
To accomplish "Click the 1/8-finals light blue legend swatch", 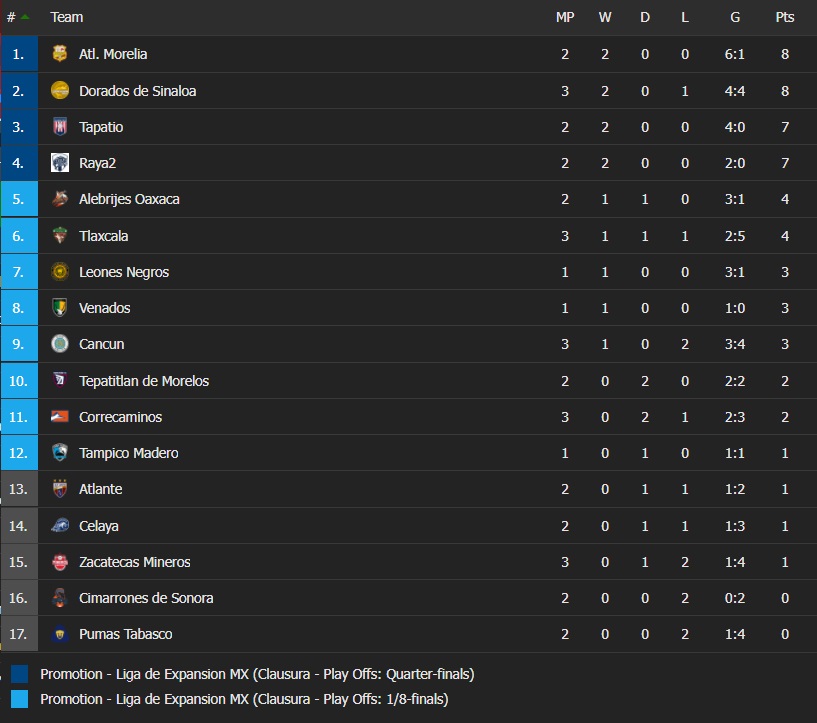I will pyautogui.click(x=20, y=699).
